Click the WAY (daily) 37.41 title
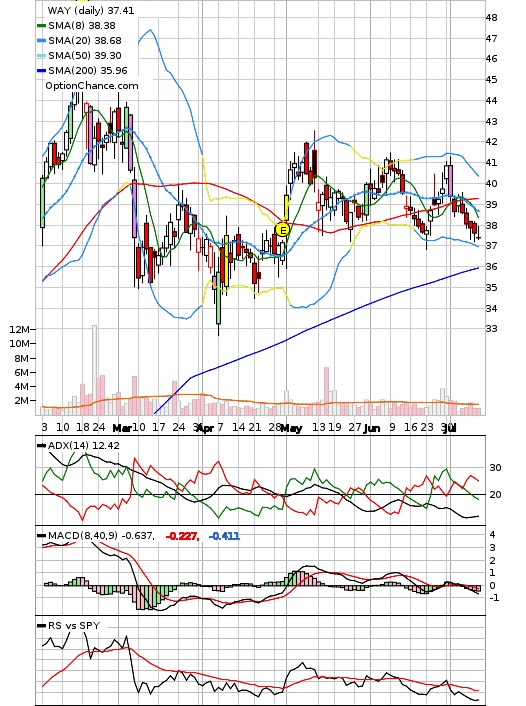Image resolution: width=526 pixels, height=706 pixels. click(x=91, y=10)
